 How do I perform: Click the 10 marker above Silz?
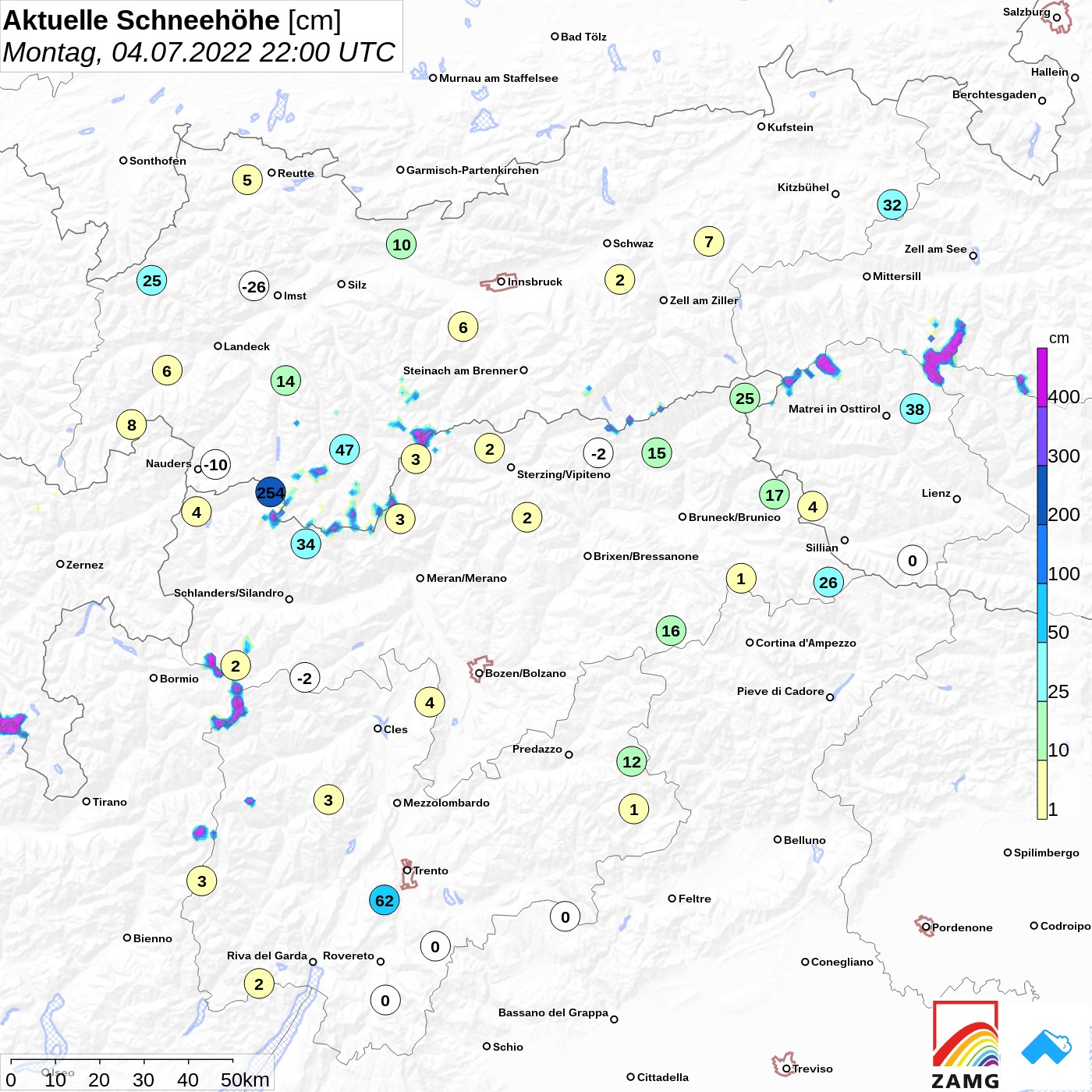tap(402, 244)
